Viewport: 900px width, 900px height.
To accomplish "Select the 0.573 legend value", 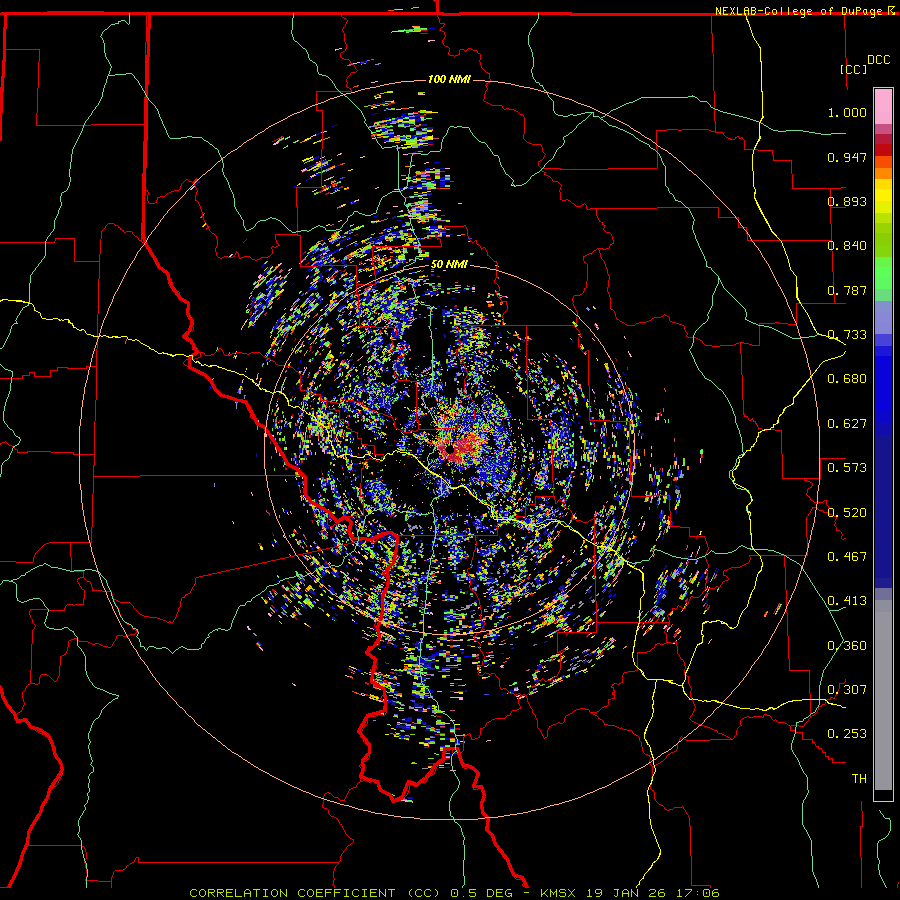I will [x=847, y=467].
